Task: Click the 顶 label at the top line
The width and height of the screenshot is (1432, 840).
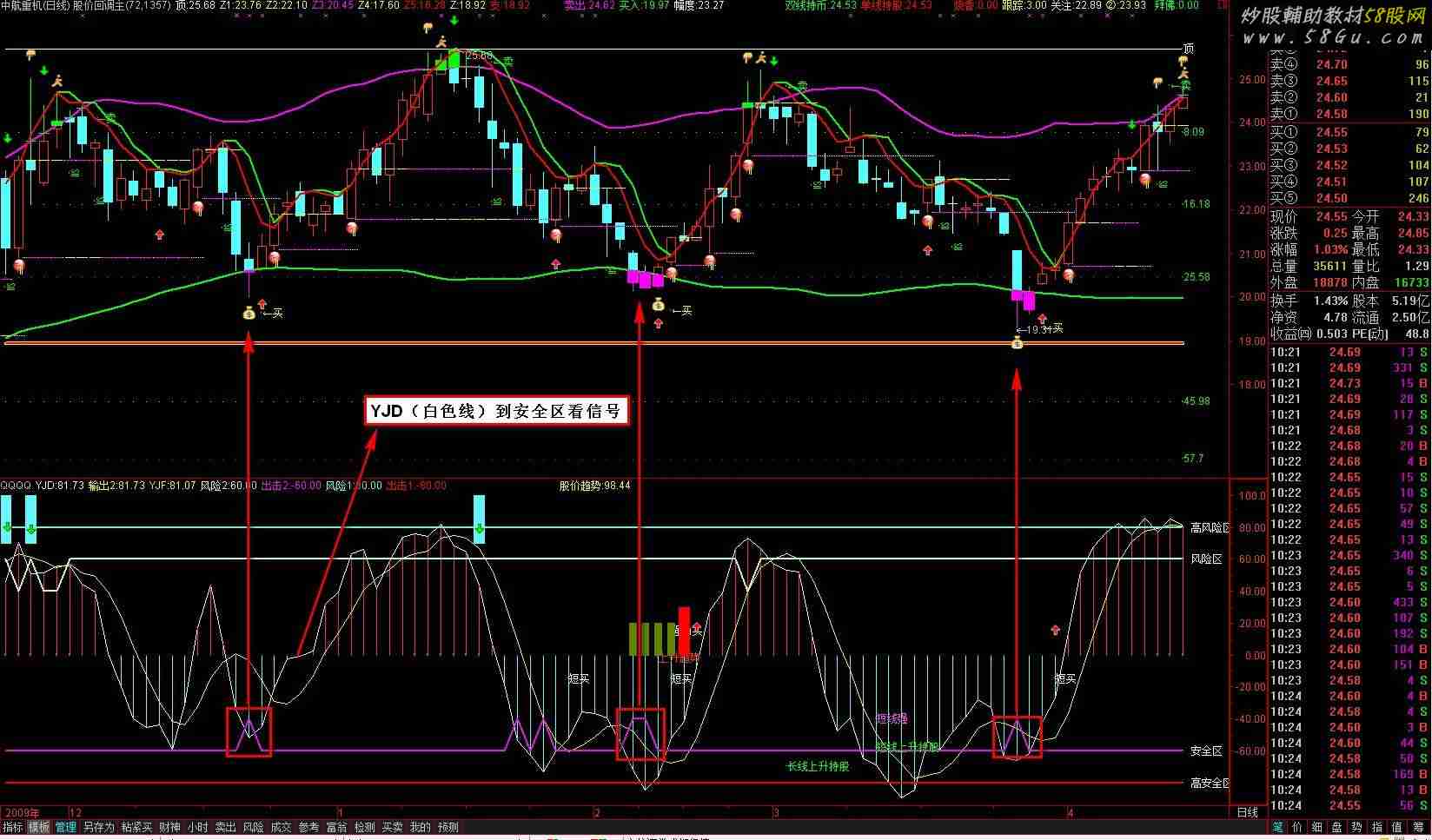Action: (1189, 49)
